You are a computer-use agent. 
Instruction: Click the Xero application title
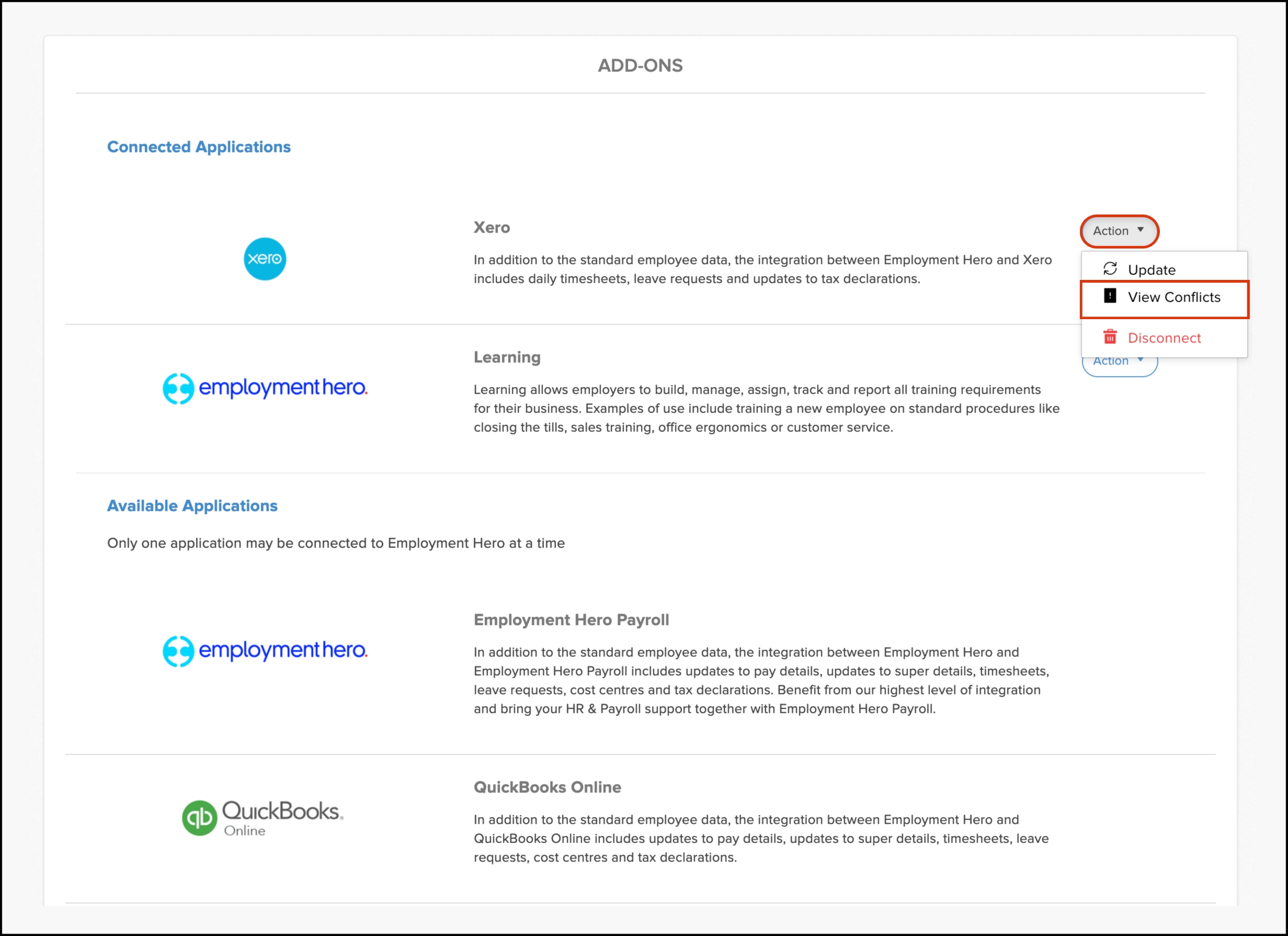click(492, 227)
